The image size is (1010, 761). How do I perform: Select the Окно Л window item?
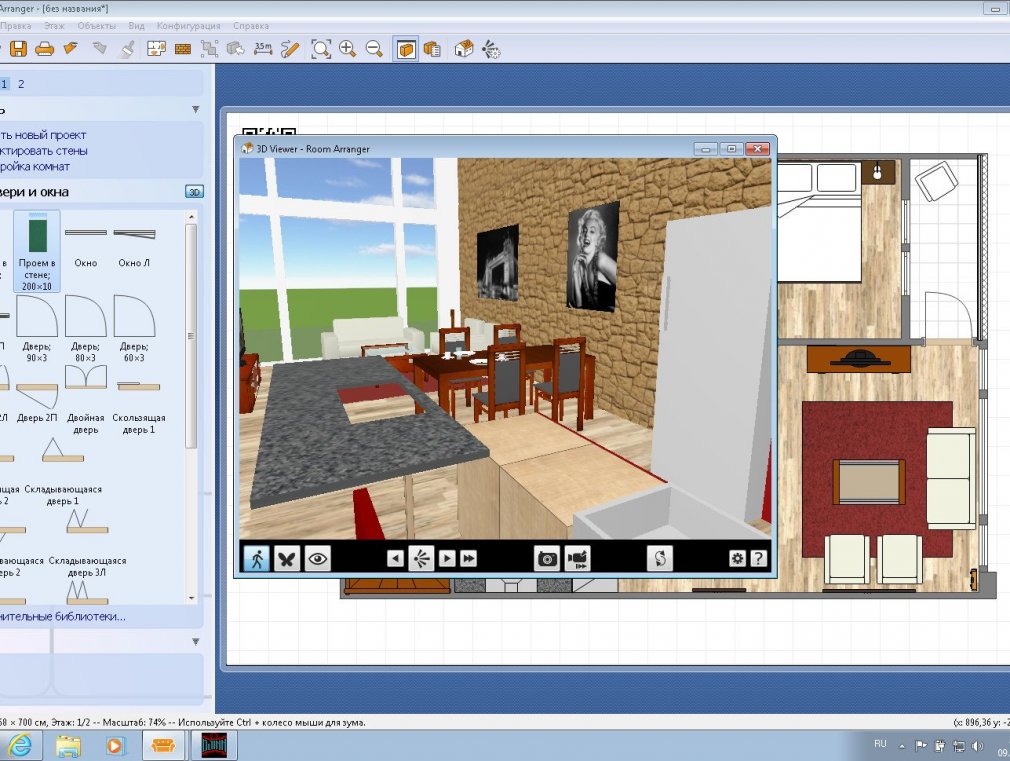click(x=134, y=248)
